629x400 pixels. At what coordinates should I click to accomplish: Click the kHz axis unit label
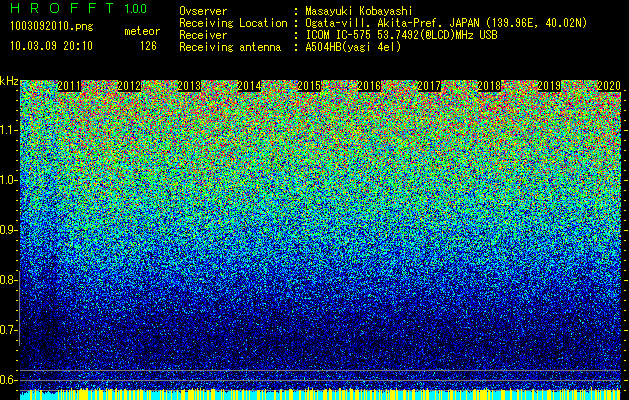pyautogui.click(x=9, y=81)
